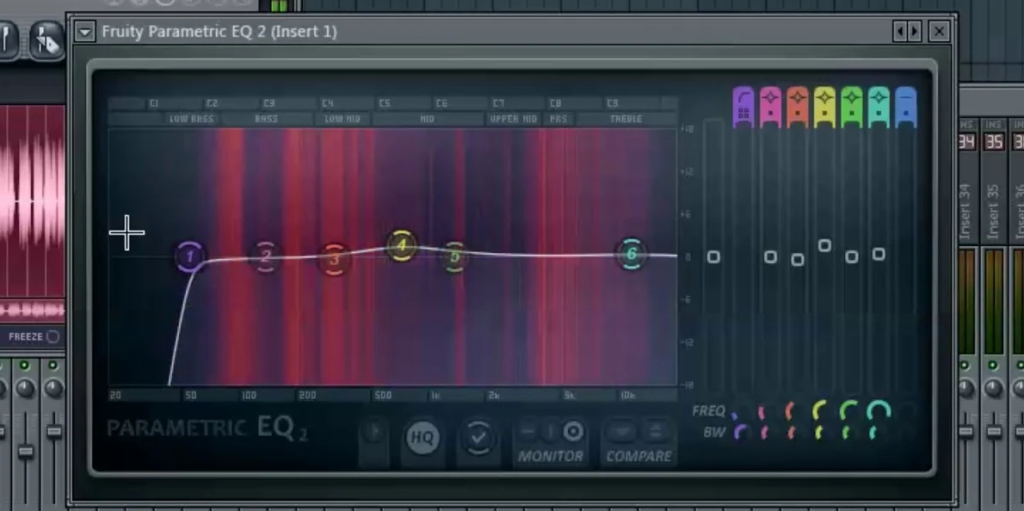
Task: Click the blue band 7 filter type token
Action: coord(906,108)
